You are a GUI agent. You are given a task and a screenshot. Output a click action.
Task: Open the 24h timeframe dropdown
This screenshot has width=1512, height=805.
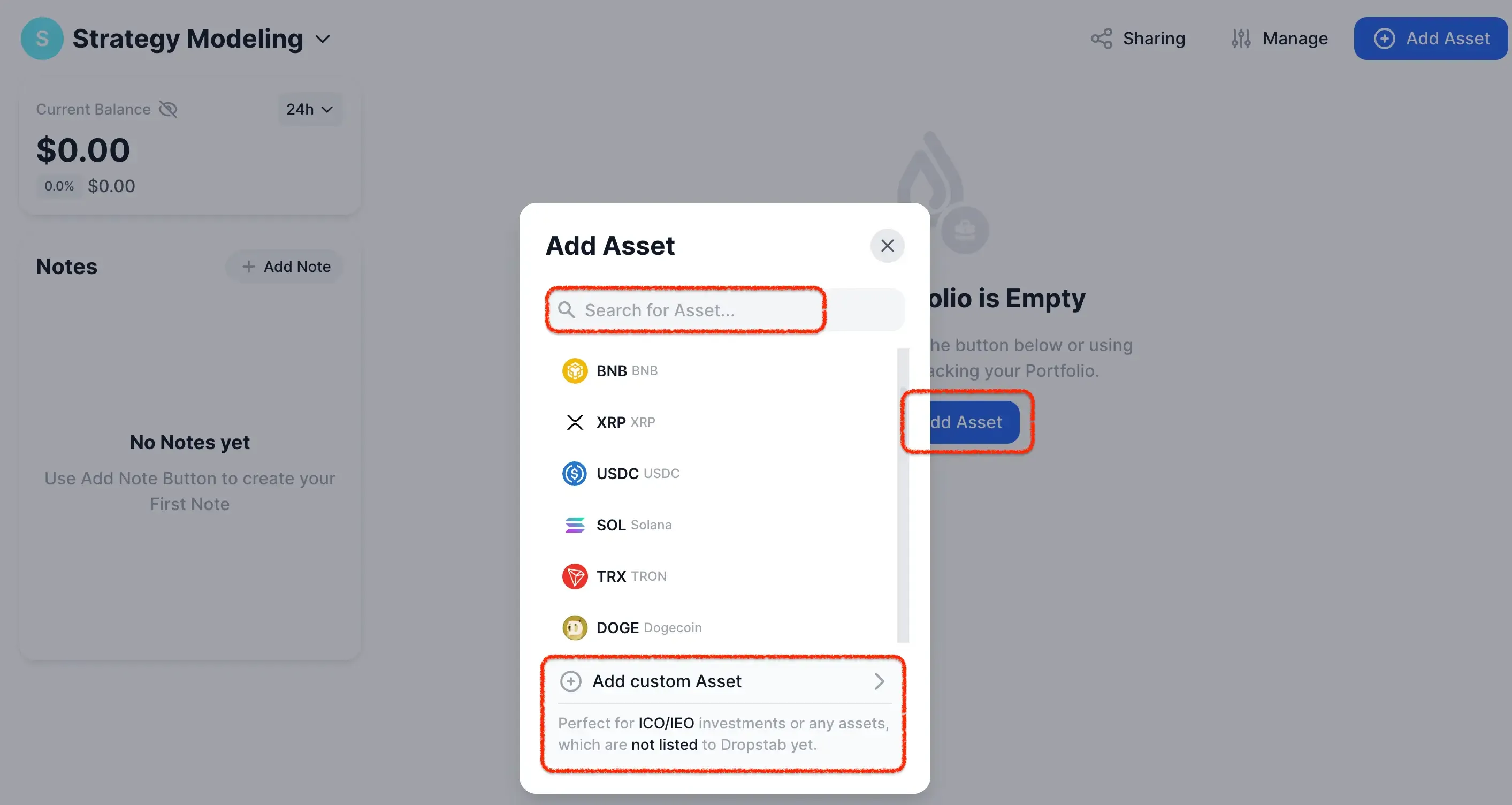(x=309, y=109)
